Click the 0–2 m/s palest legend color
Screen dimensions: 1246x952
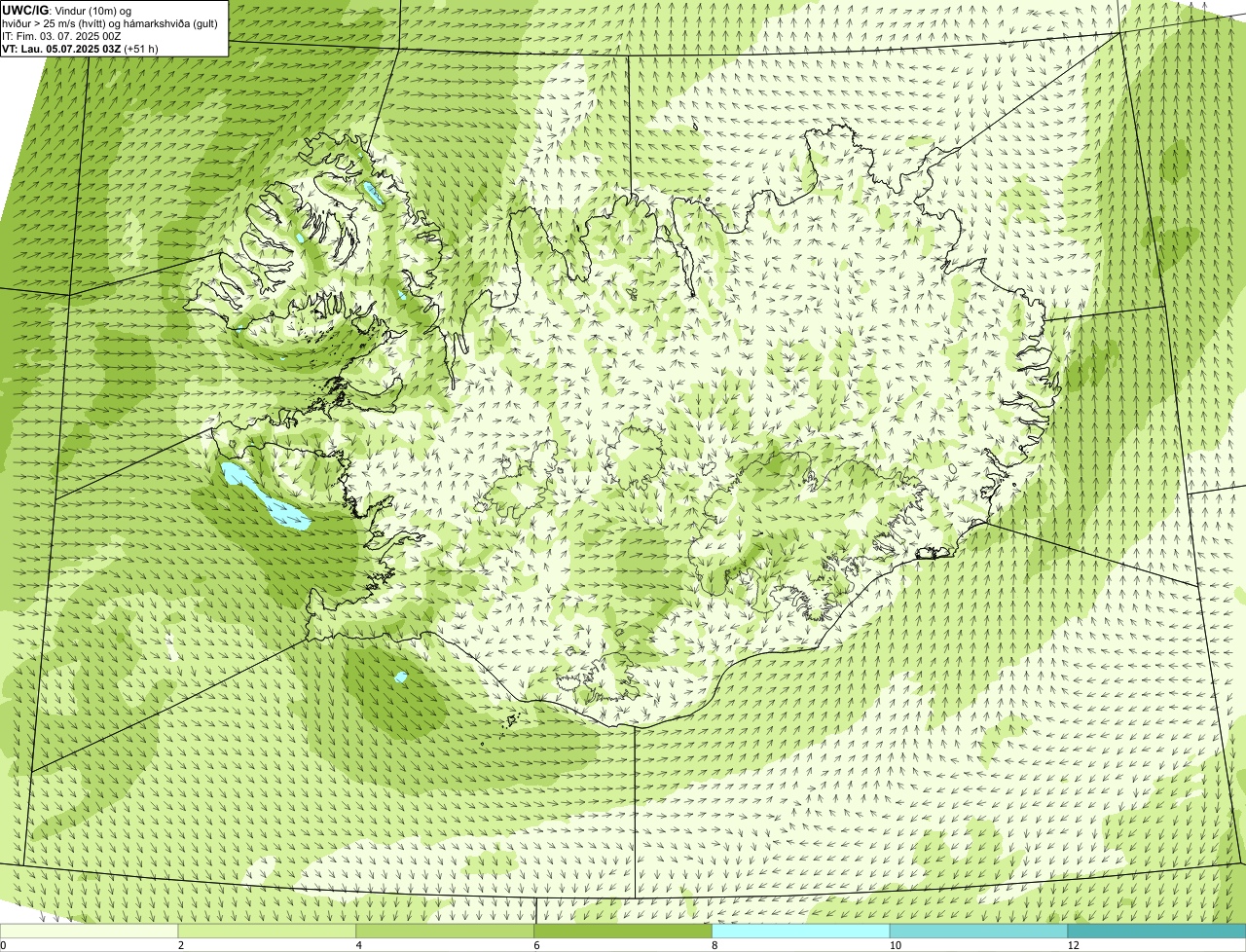(x=90, y=931)
